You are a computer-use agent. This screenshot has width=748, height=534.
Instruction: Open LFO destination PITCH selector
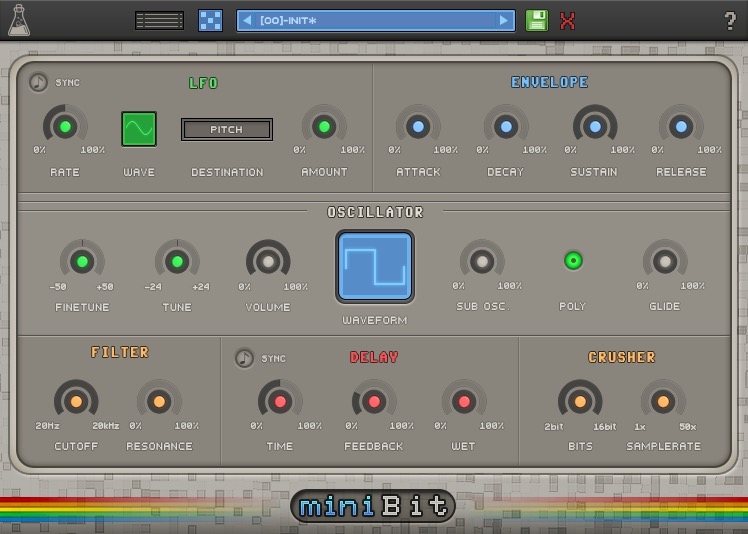pos(227,129)
